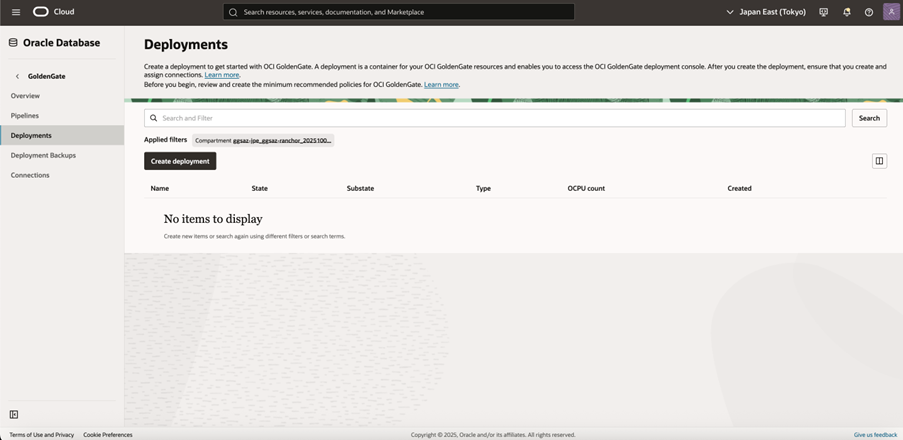Open the table columns settings icon
Screen dimensions: 903x440
tap(879, 161)
